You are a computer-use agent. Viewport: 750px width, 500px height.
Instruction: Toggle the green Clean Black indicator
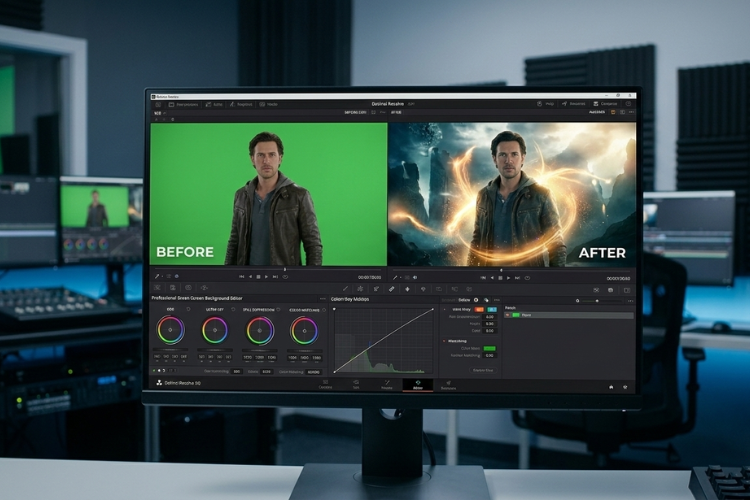489,348
